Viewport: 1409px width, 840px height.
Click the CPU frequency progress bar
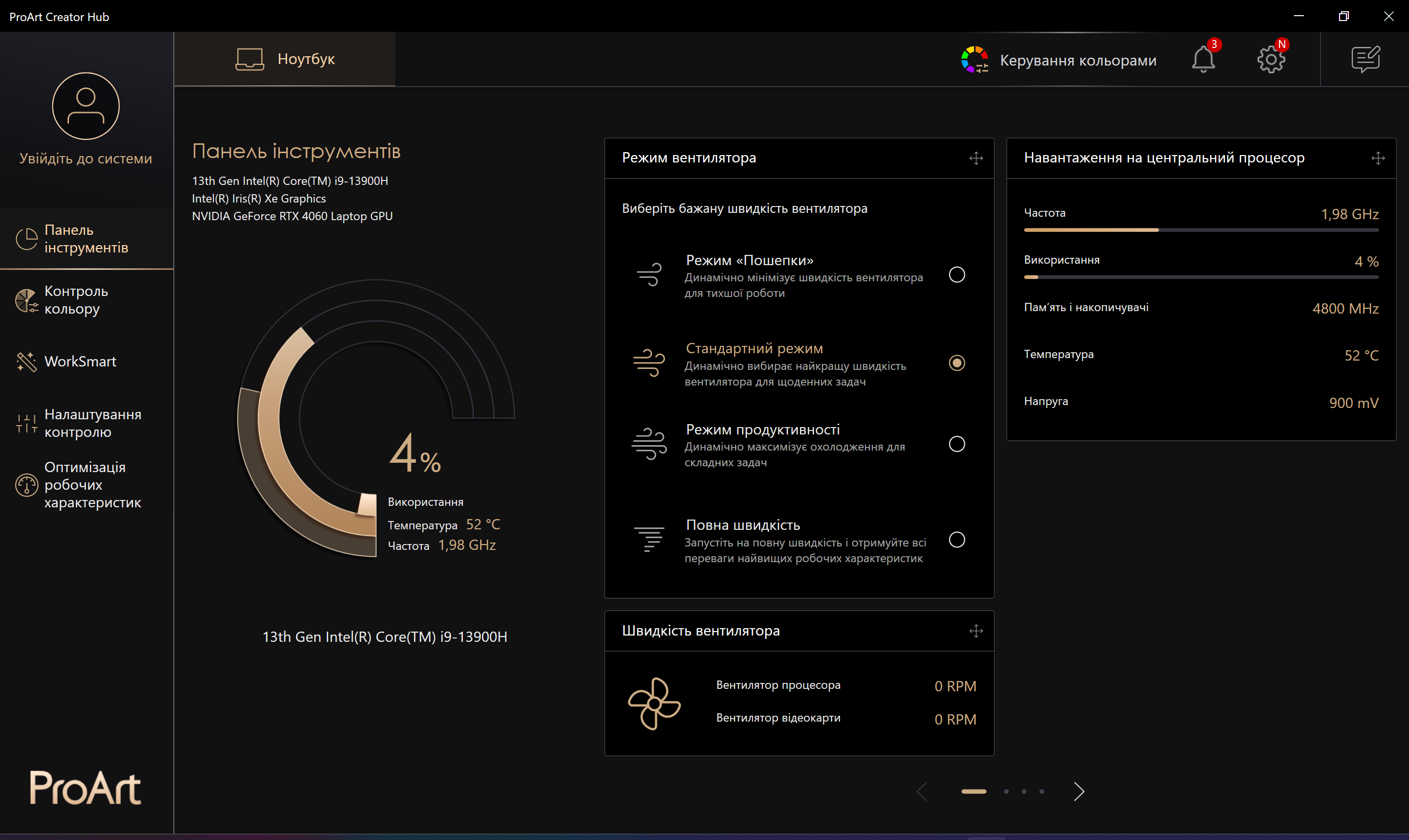1201,230
